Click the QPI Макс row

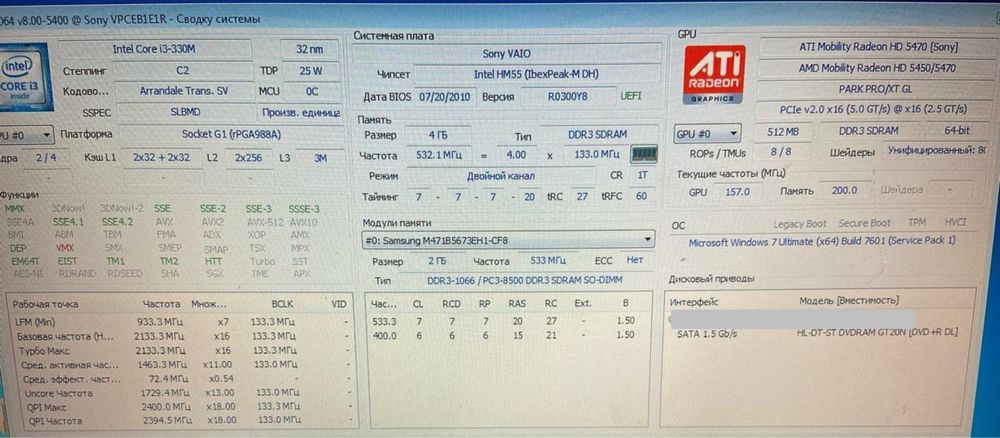tap(182, 407)
